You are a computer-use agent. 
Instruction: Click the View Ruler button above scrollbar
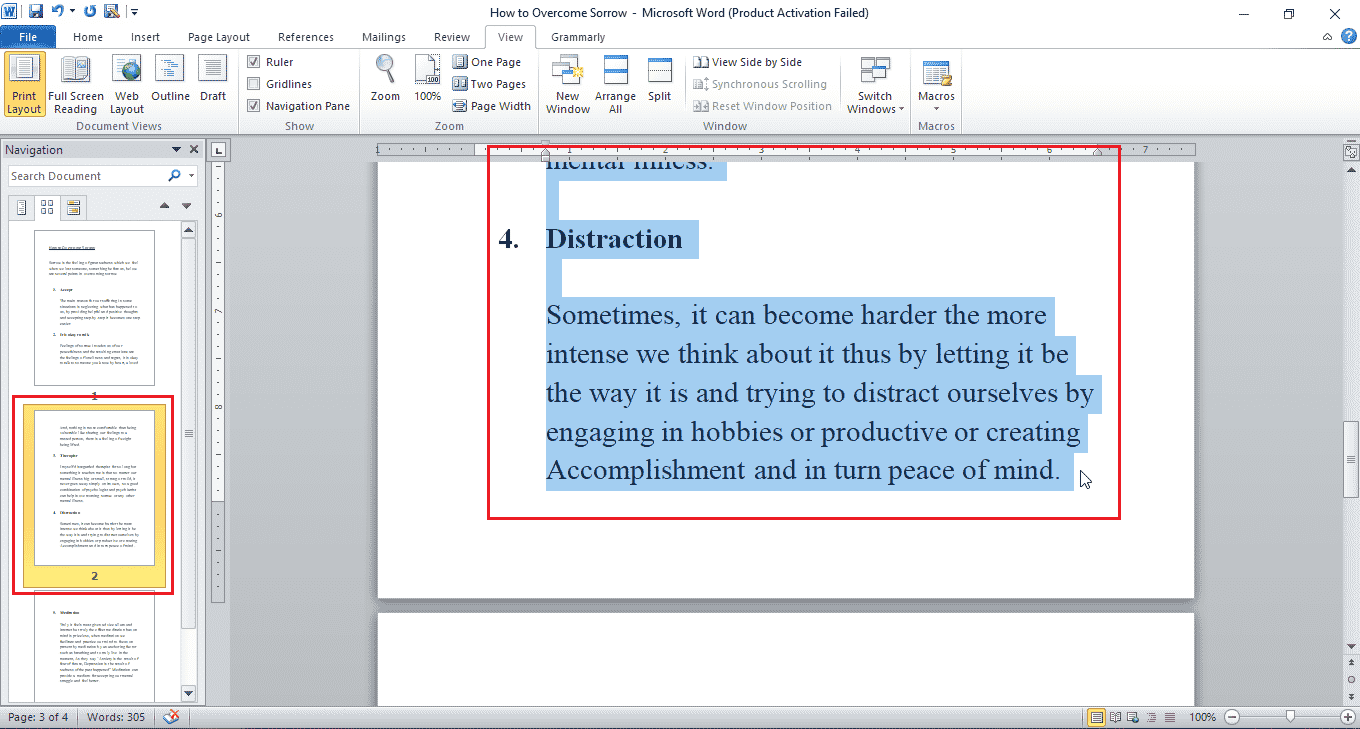pyautogui.click(x=1351, y=151)
